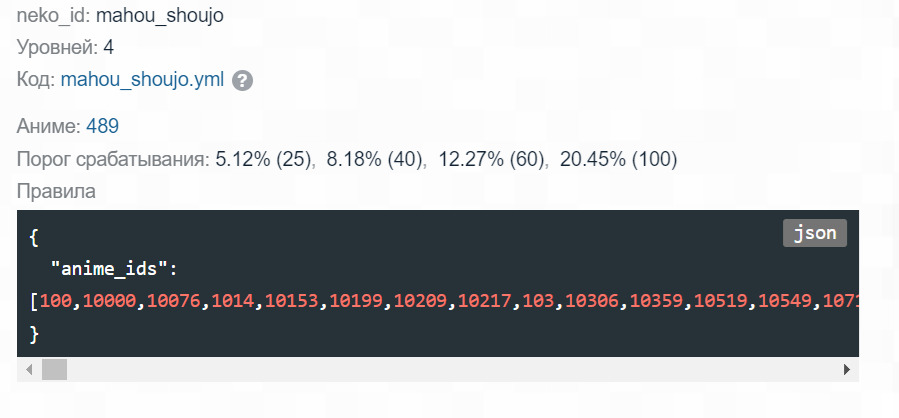Click the horizontal scrollbar thumb

(x=53, y=370)
